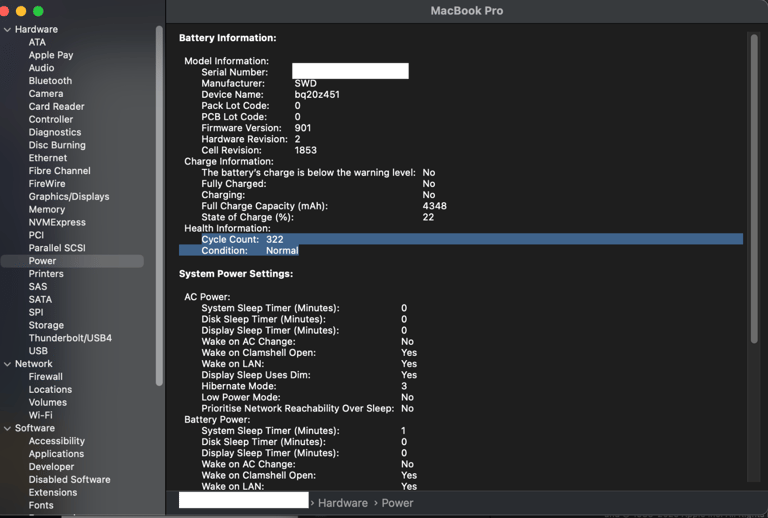Collapse the Hardware section chevron

click(x=7, y=30)
